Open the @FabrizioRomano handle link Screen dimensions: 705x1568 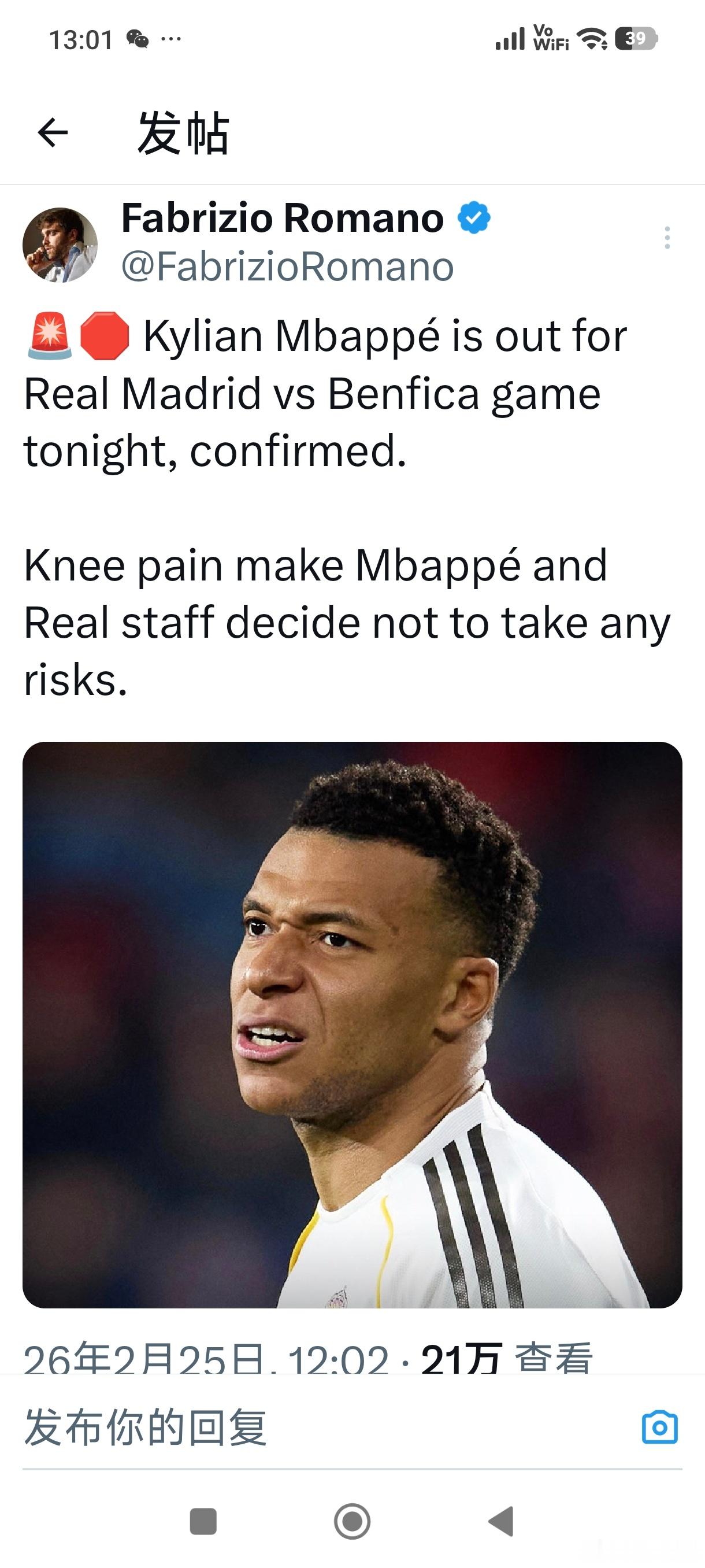(x=287, y=267)
